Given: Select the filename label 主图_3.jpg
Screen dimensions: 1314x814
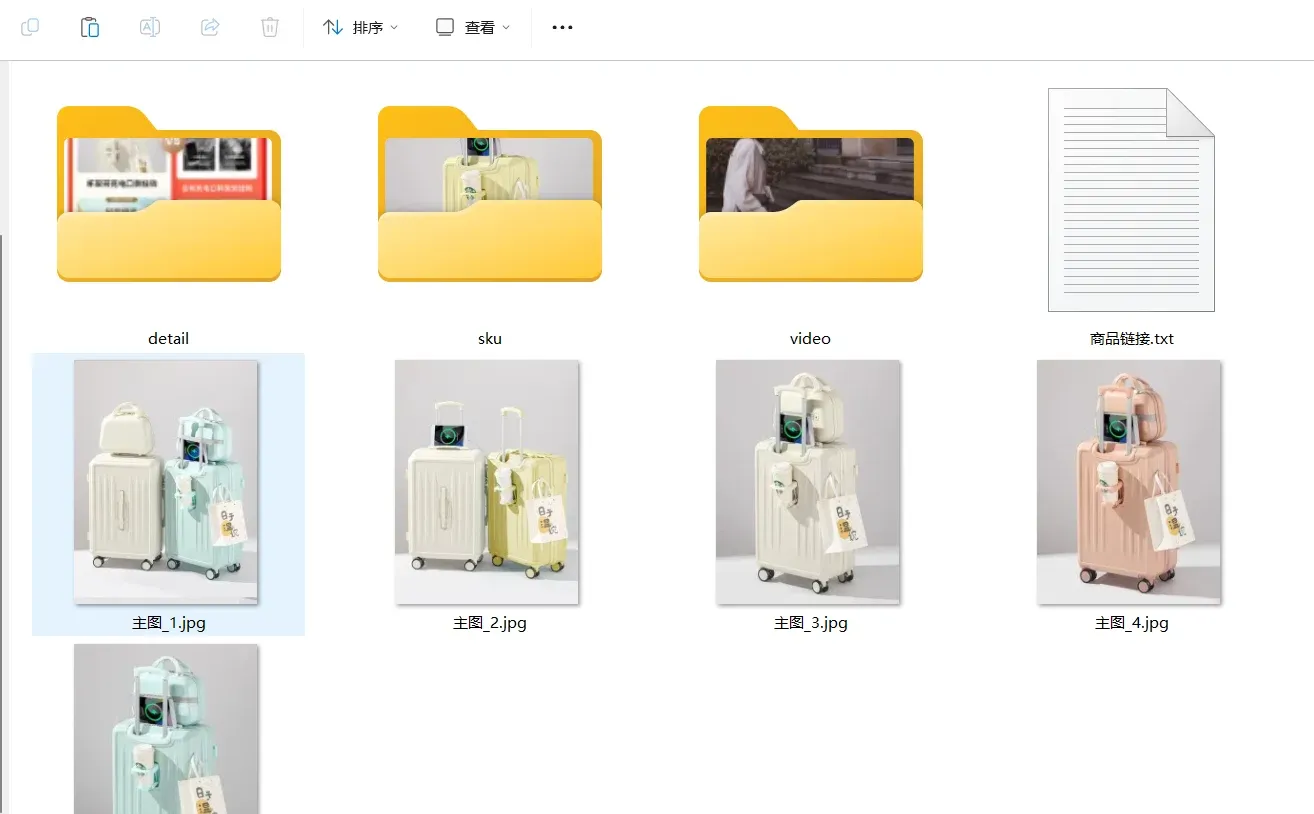Looking at the screenshot, I should [x=810, y=622].
